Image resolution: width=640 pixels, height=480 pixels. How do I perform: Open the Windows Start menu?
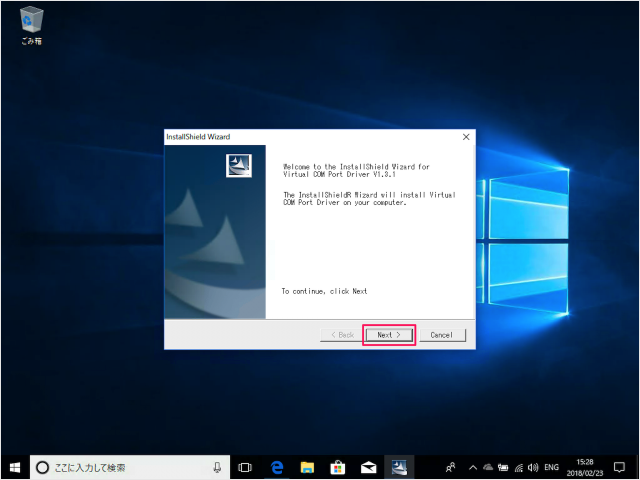pos(15,467)
